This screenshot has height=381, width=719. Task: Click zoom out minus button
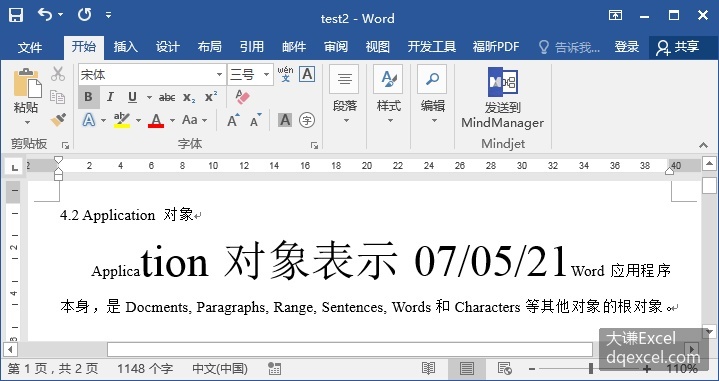532,369
